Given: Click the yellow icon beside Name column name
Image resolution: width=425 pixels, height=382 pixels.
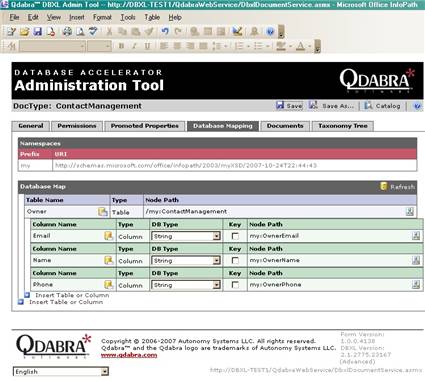Looking at the screenshot, I should tap(108, 260).
